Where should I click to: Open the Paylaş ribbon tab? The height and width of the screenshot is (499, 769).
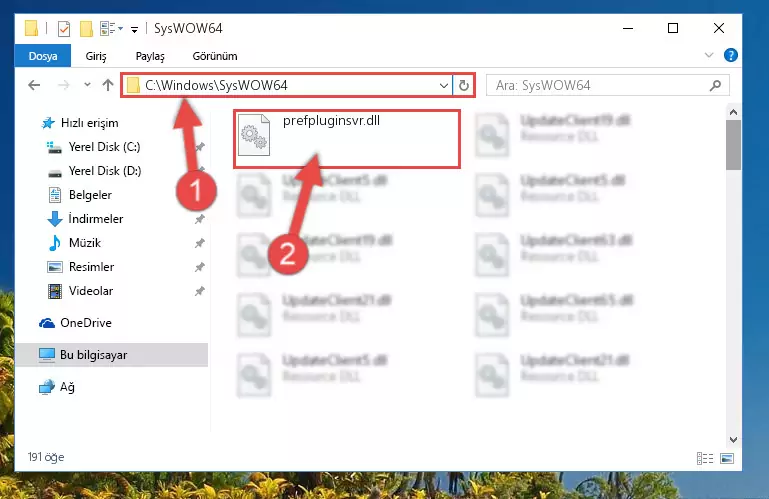click(x=150, y=56)
